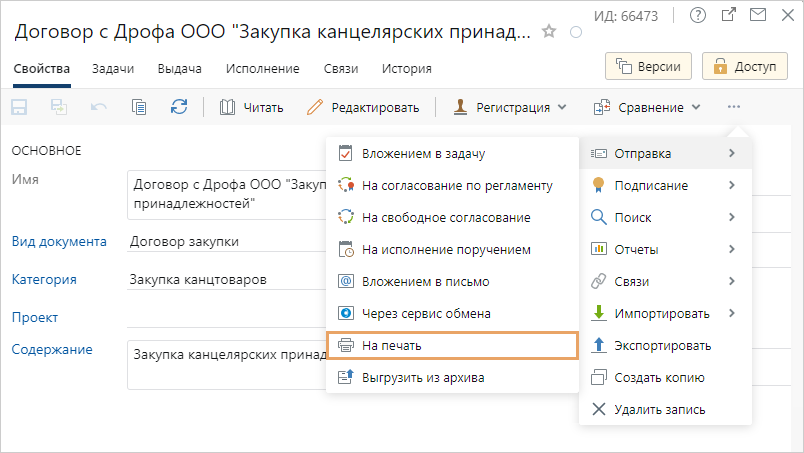Click the star favorite icon beside the title
The height and width of the screenshot is (453, 804).
(548, 32)
